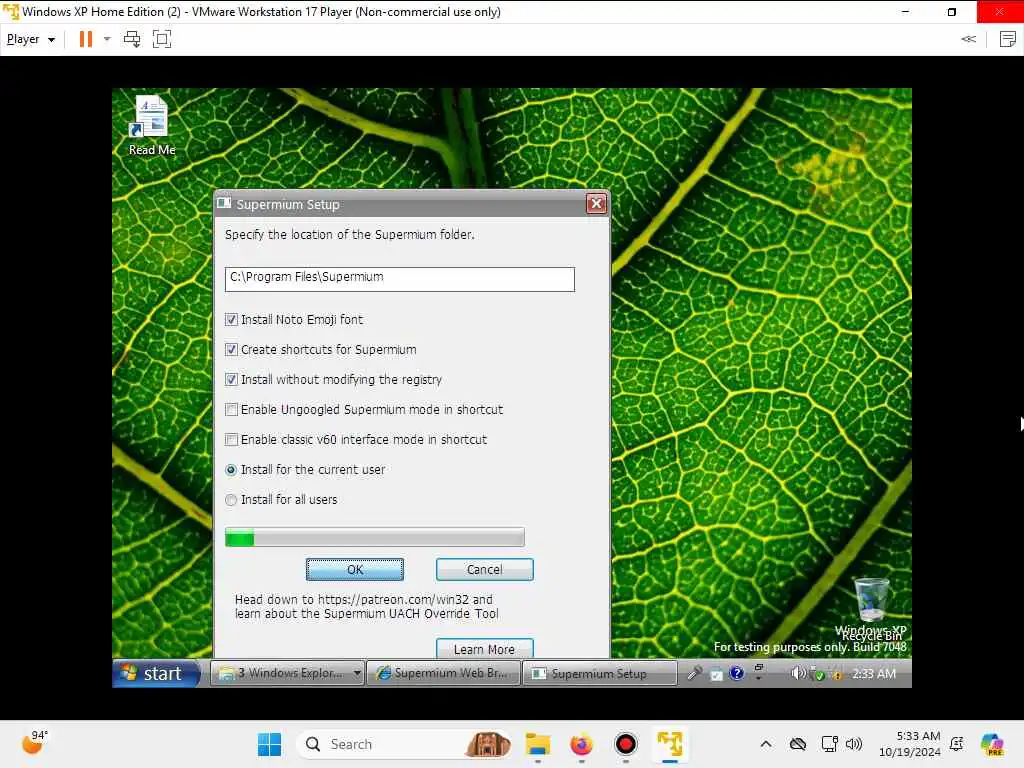
Task: Click the VMware Player taskbar icon
Action: [670, 744]
